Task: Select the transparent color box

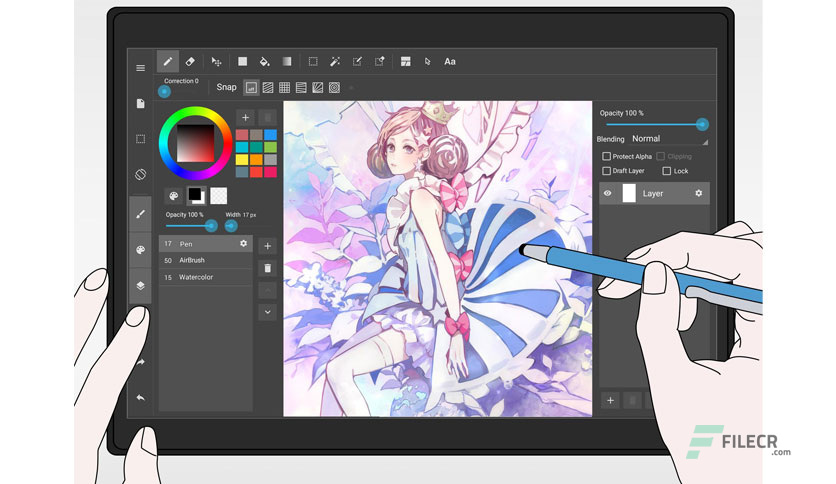Action: [219, 196]
